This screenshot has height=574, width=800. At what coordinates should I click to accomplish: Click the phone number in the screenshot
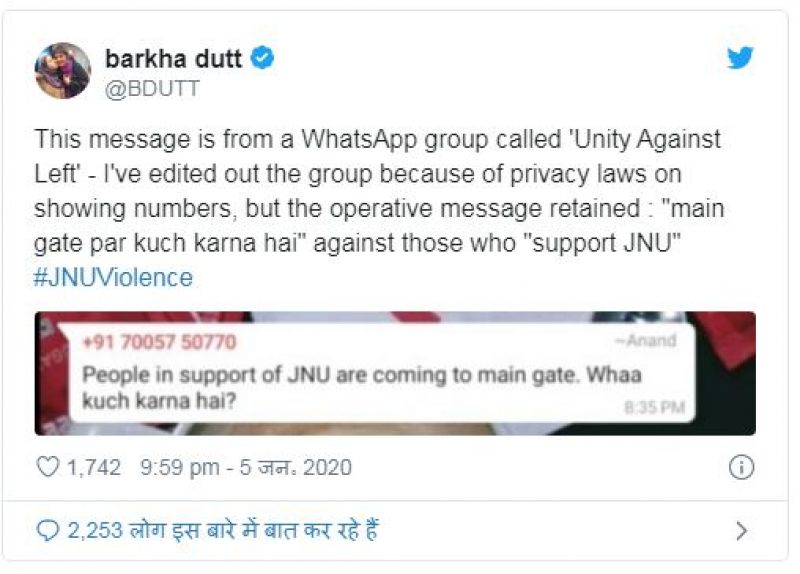159,342
